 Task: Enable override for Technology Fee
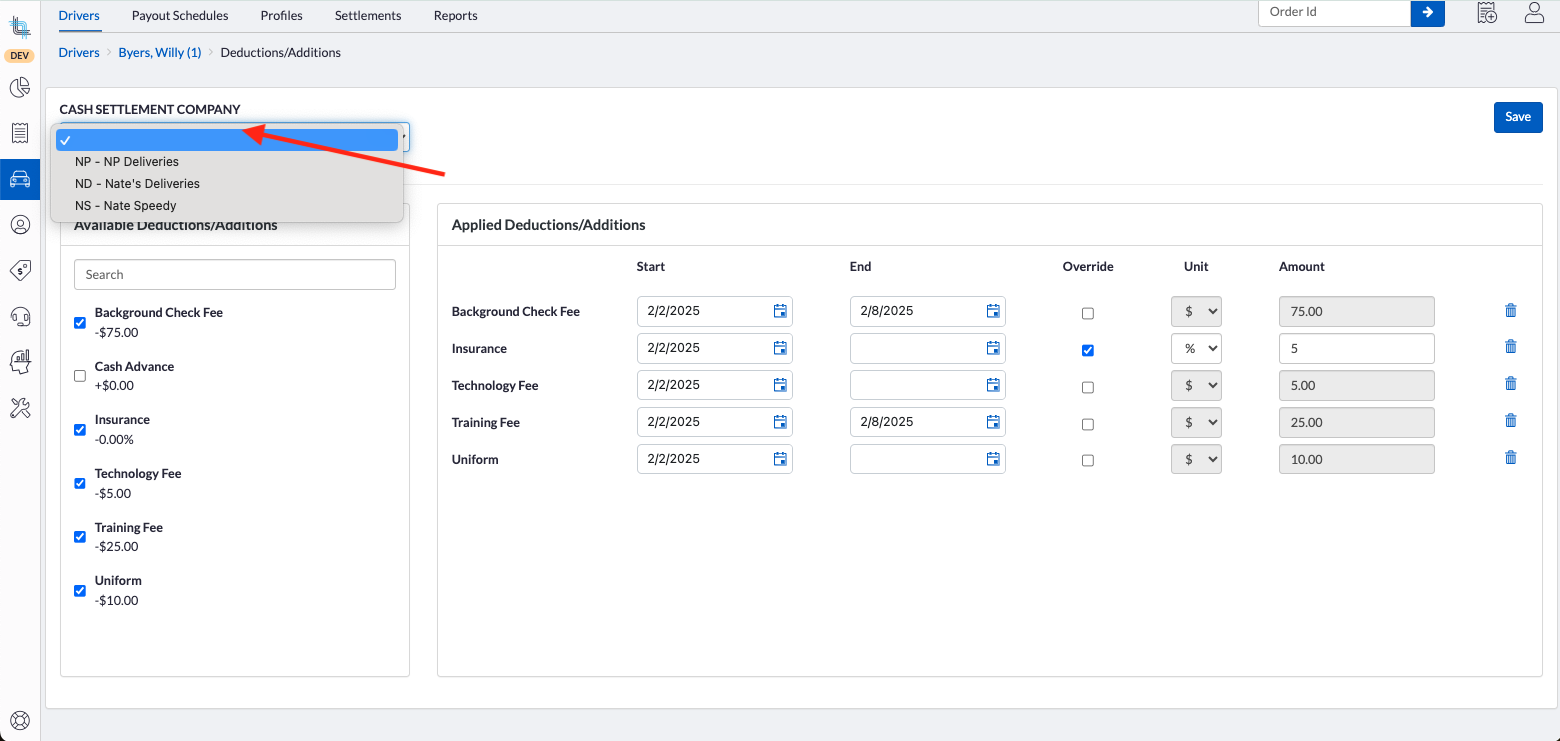1088,388
